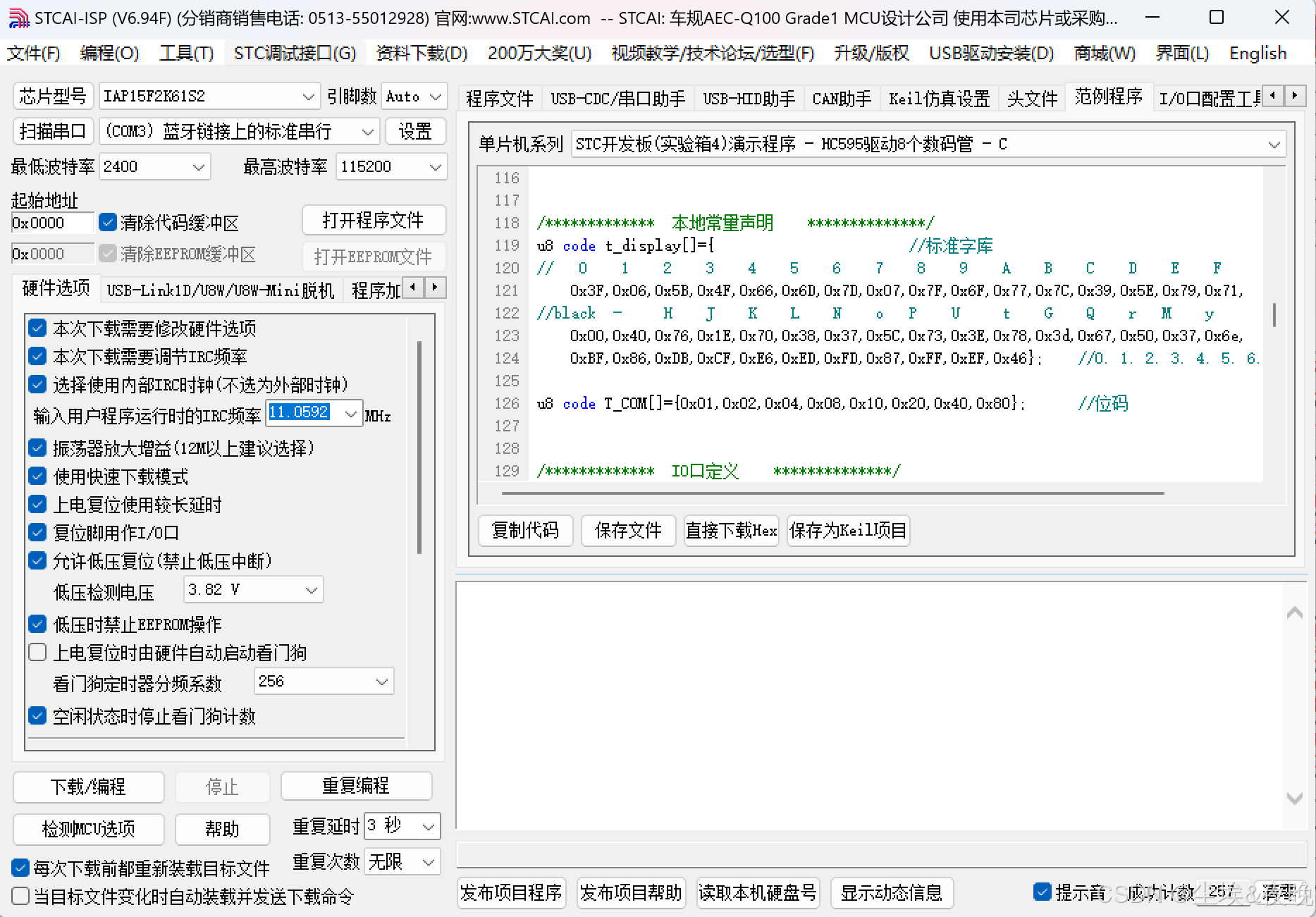The height and width of the screenshot is (917, 1316).
Task: Click 保存为Keil项目 button
Action: coord(848,530)
